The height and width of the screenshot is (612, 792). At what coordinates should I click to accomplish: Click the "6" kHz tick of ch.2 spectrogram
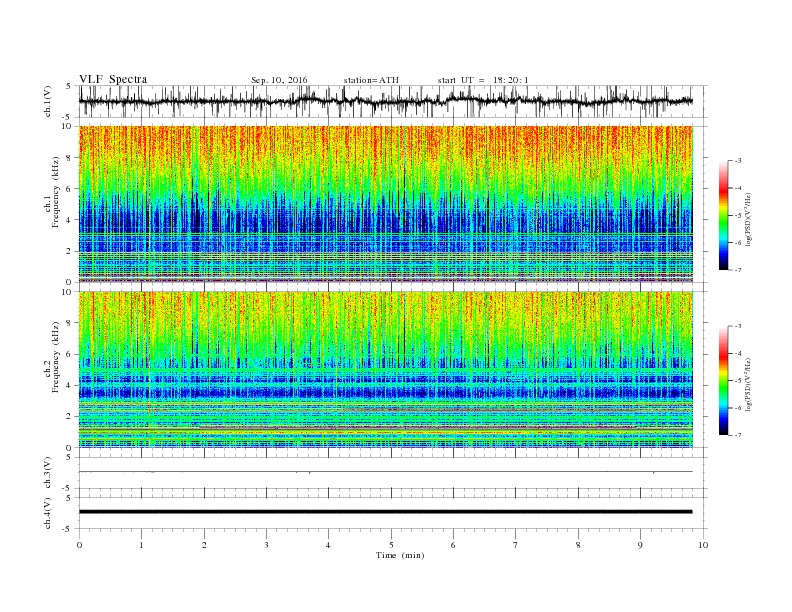pos(70,354)
